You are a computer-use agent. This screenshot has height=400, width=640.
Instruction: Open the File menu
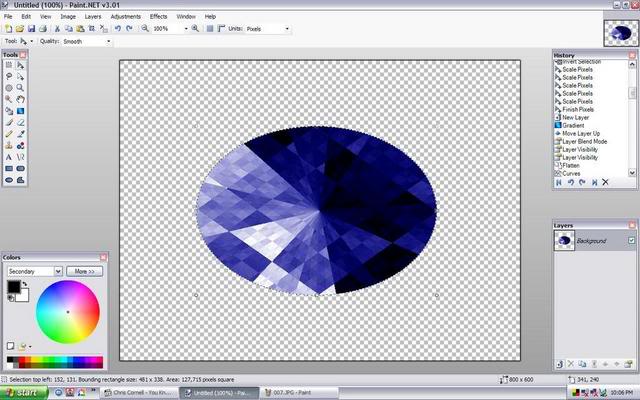tap(8, 17)
